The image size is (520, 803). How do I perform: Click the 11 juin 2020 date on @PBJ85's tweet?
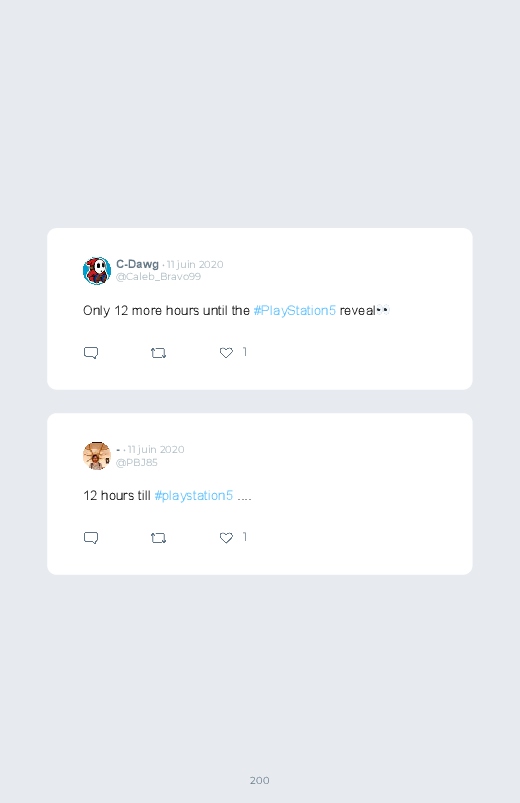click(156, 449)
